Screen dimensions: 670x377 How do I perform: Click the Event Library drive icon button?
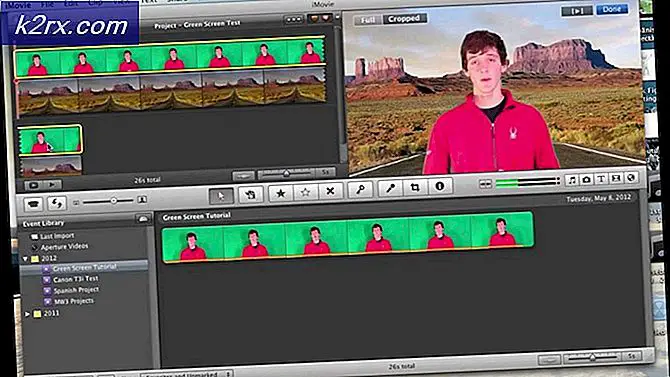143,219
